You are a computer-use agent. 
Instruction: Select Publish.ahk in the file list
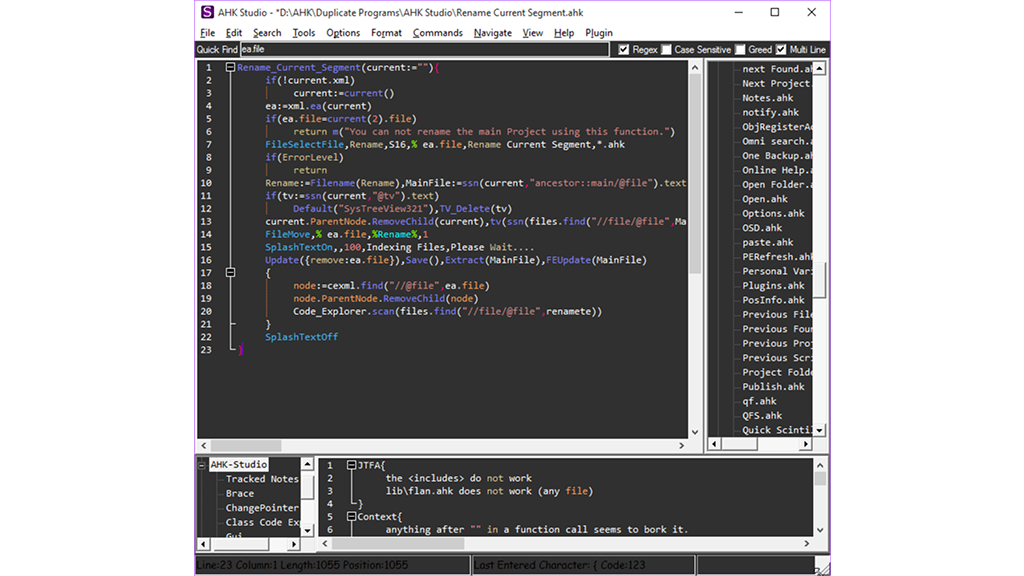pos(773,387)
